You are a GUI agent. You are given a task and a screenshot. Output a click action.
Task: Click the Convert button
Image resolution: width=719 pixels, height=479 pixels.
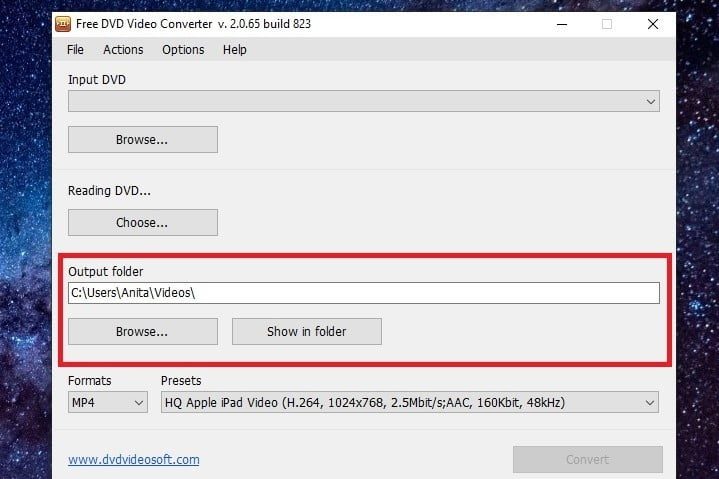tap(587, 460)
